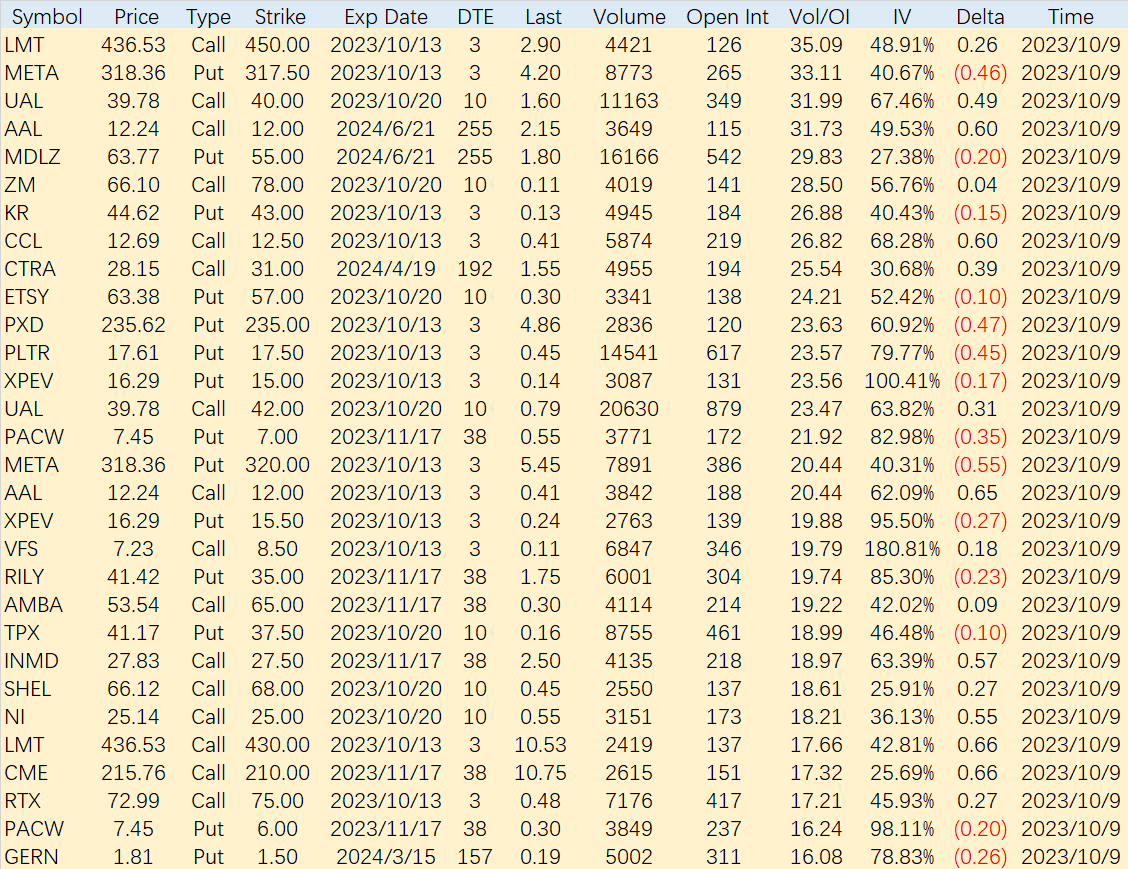Select the RILY symbol cell
The image size is (1128, 869).
pos(24,577)
